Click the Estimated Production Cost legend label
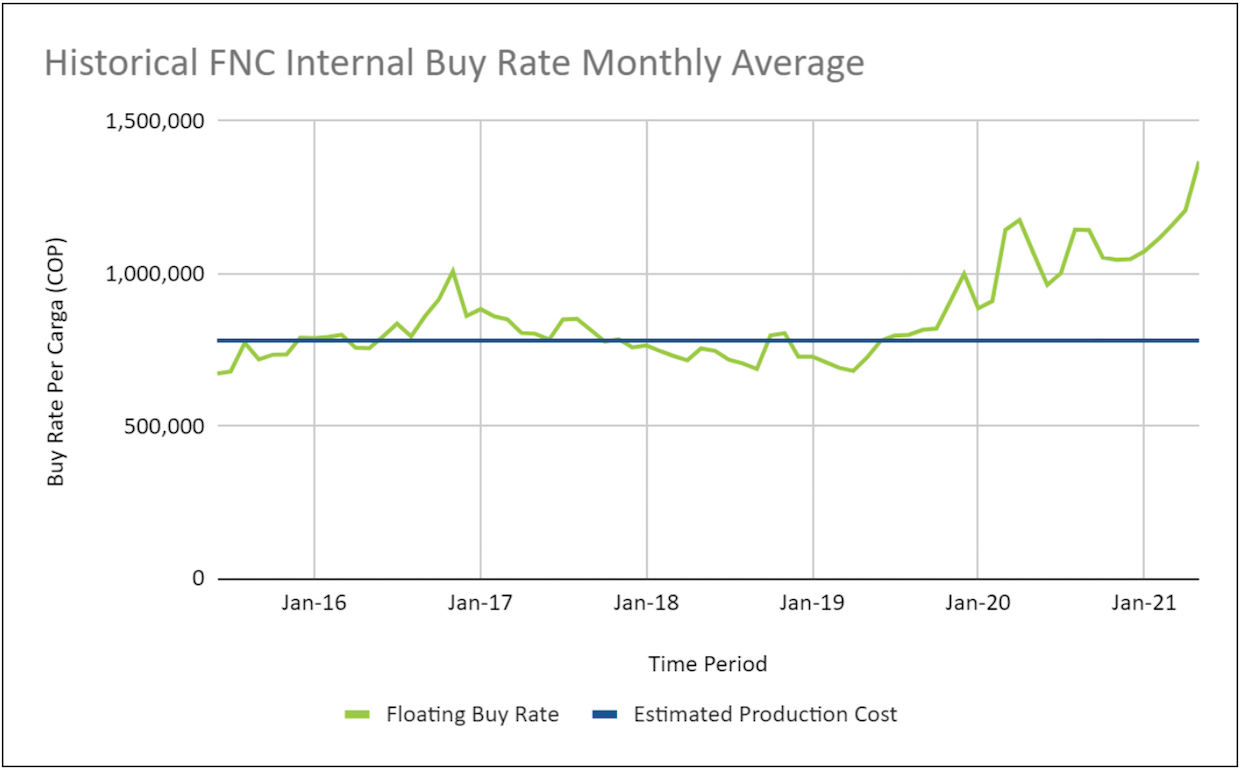 (766, 715)
